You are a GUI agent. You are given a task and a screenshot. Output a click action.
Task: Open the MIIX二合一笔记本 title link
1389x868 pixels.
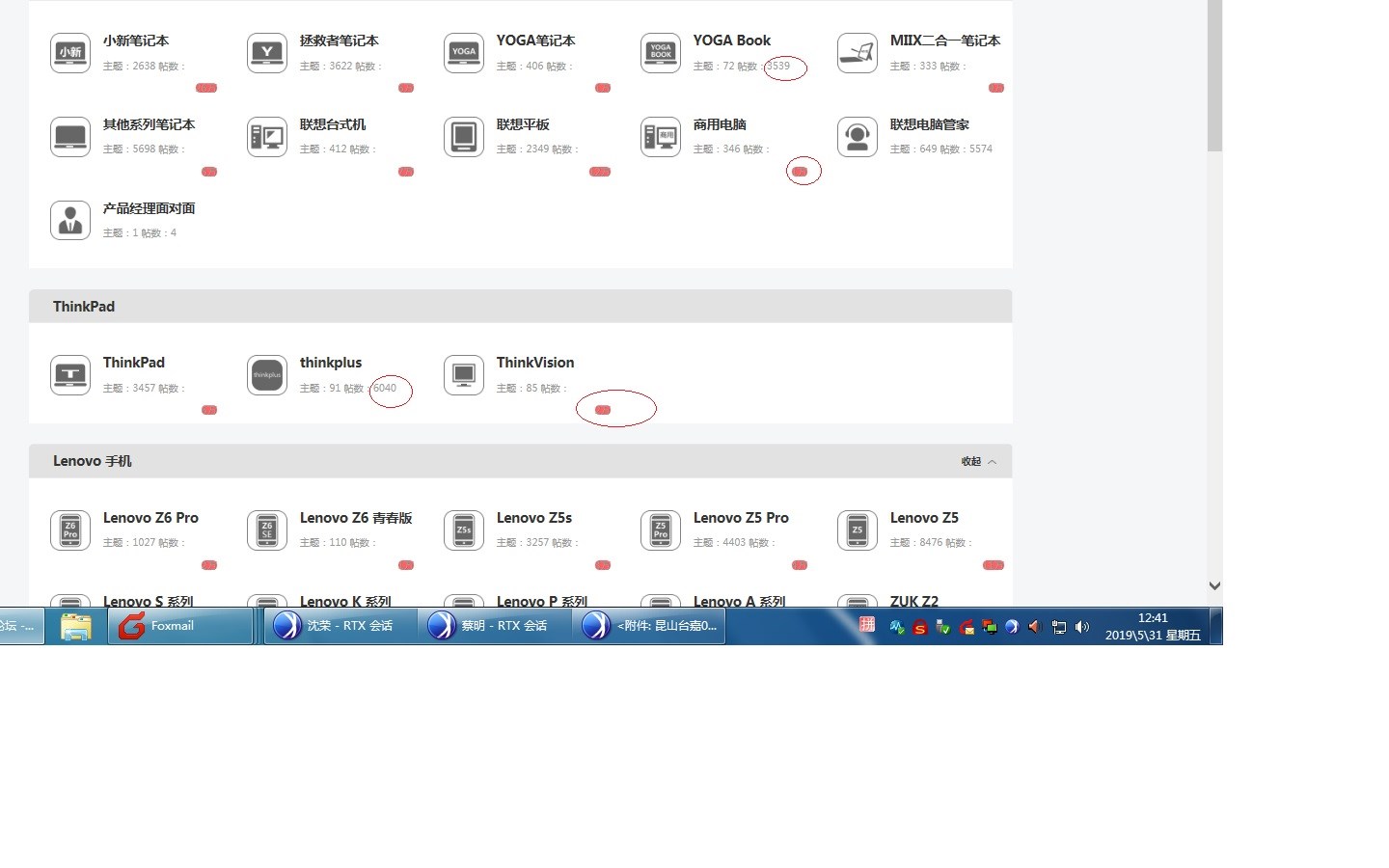click(x=945, y=41)
